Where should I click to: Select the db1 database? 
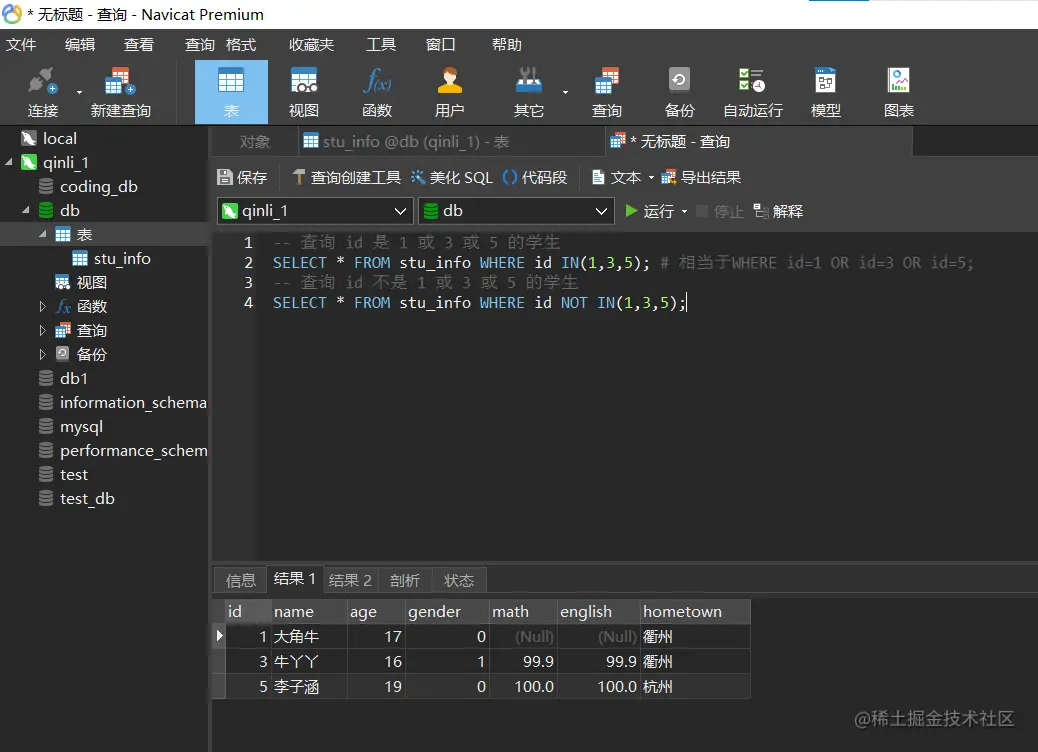(x=73, y=379)
